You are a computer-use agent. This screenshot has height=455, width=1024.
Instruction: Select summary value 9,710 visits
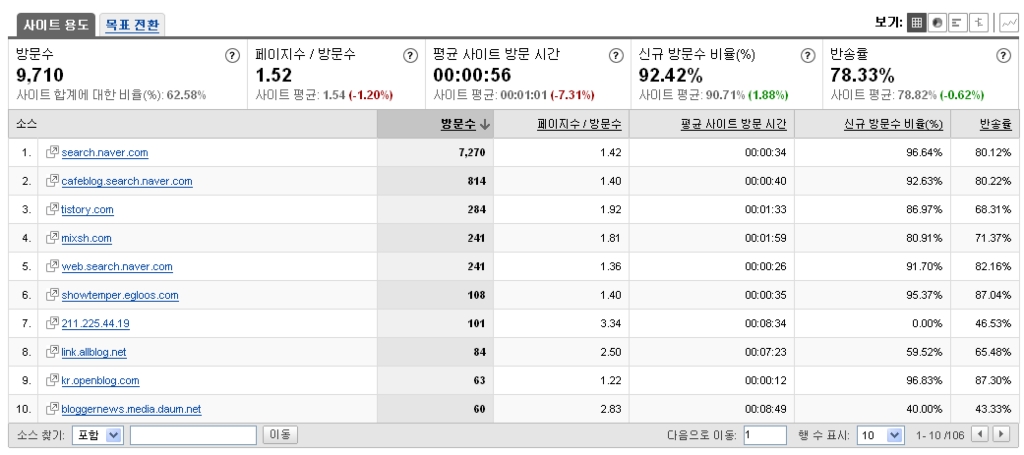tap(40, 75)
